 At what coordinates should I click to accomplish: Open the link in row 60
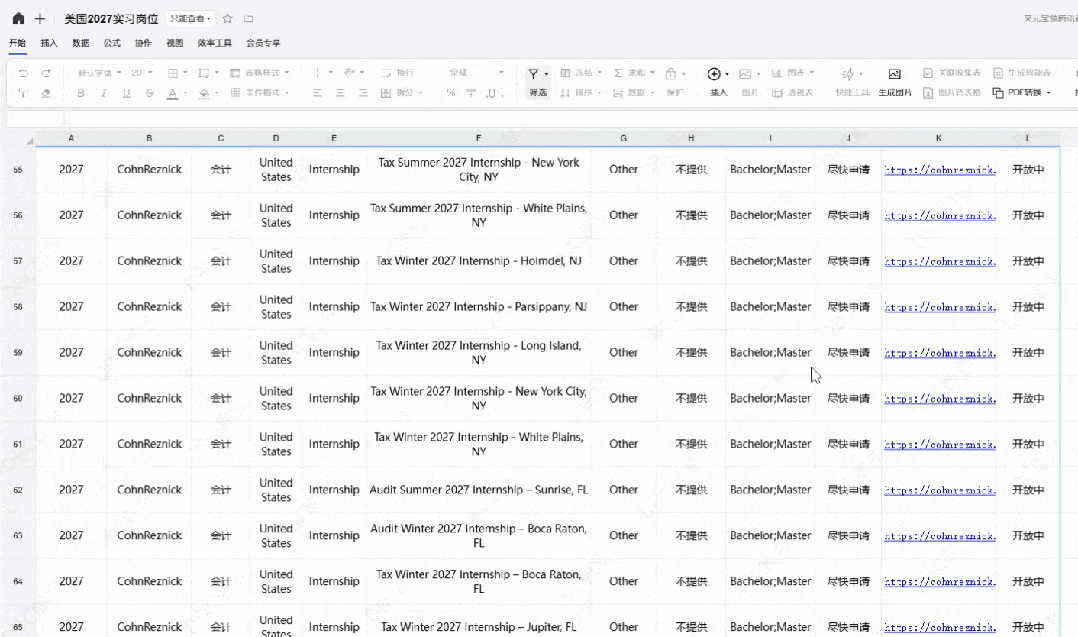click(940, 399)
